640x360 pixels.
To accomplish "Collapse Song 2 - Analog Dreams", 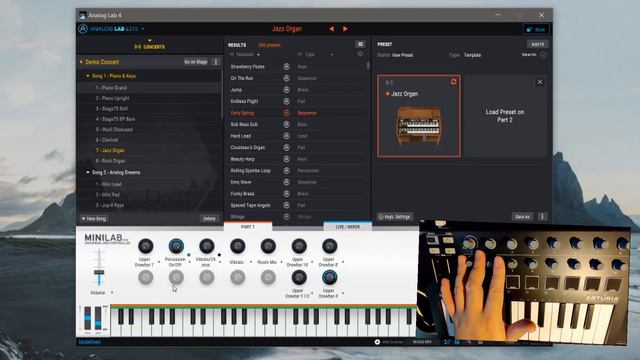I will tap(88, 172).
